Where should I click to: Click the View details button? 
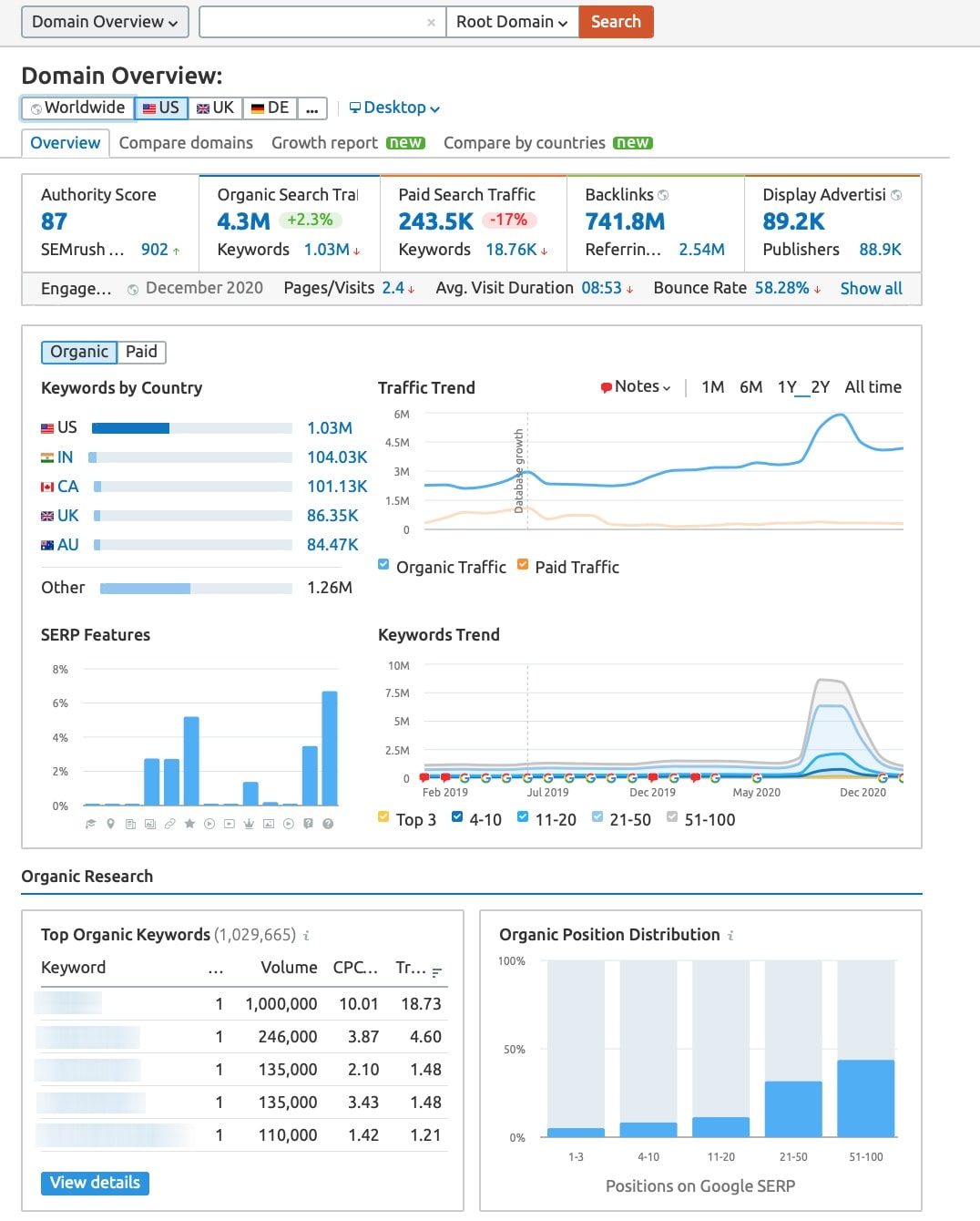click(x=95, y=1183)
